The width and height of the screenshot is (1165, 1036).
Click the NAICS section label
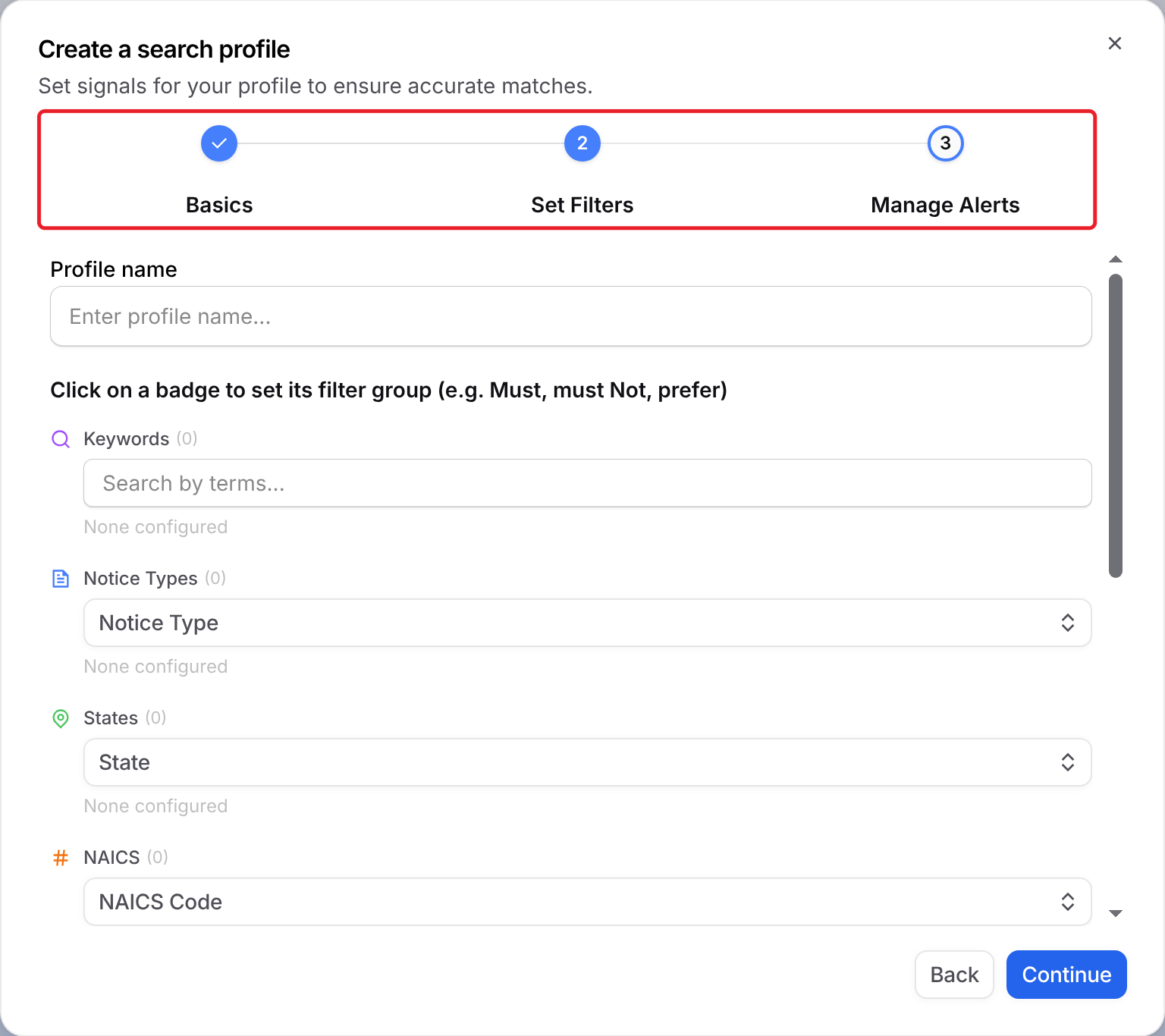(x=111, y=858)
